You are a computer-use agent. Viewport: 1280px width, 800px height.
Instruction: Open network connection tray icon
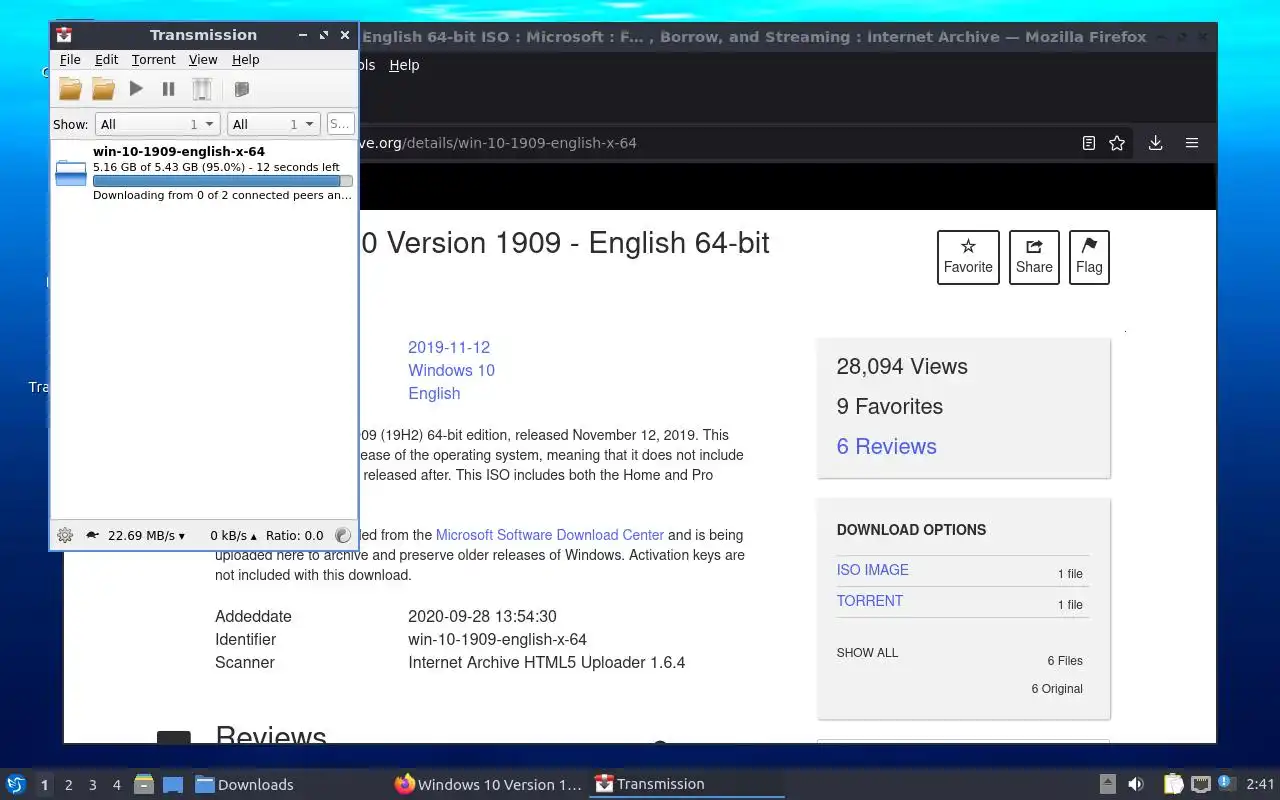[1201, 784]
